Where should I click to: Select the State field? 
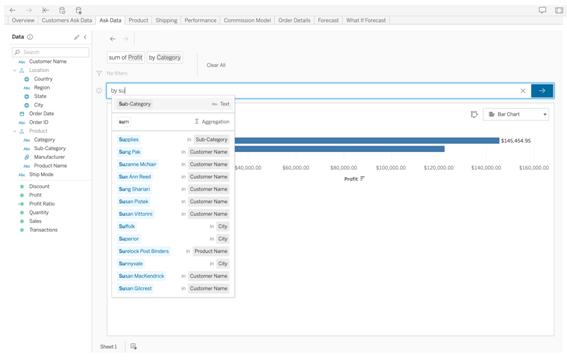coord(40,96)
